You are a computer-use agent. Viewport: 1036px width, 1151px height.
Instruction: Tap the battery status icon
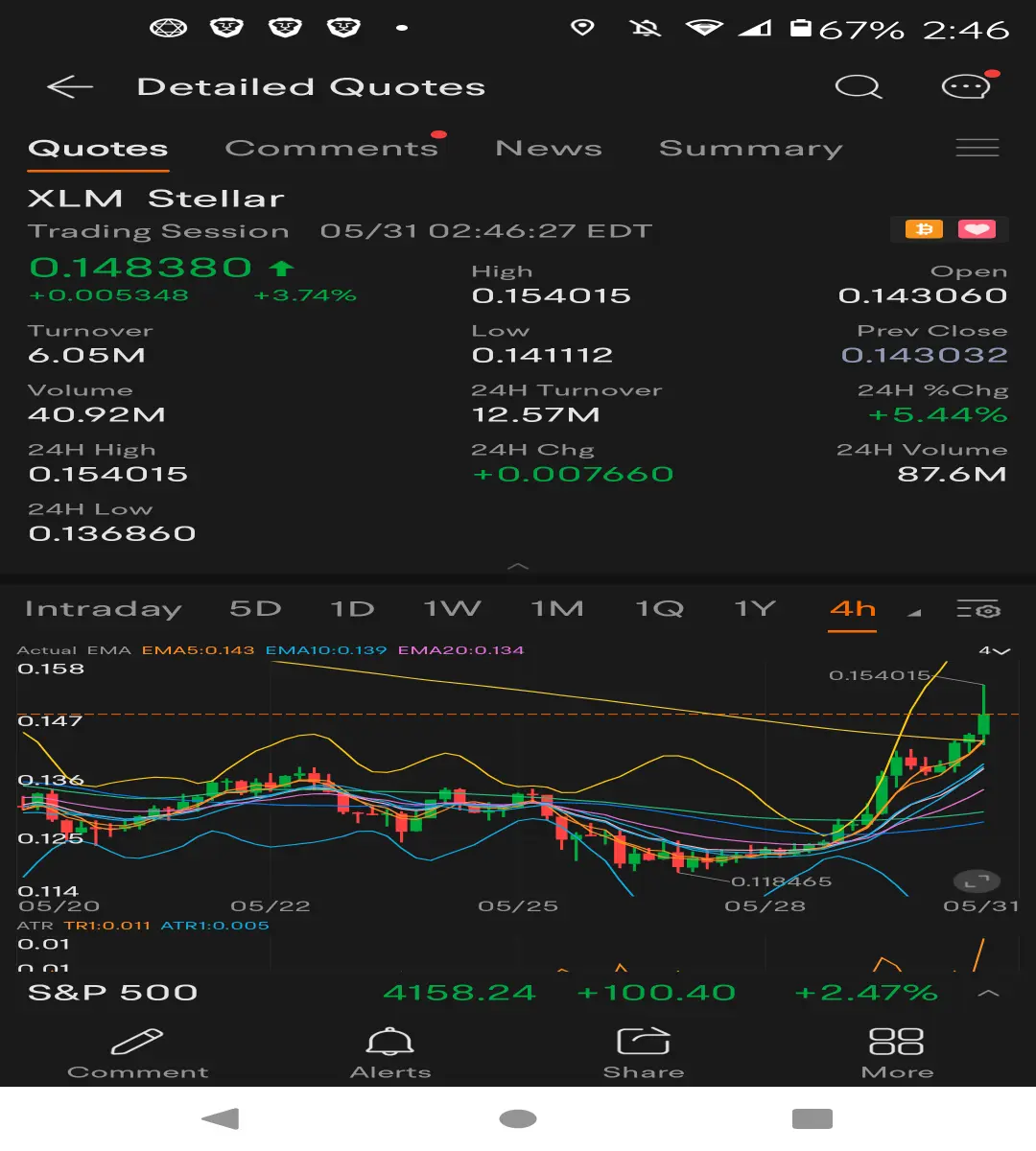tap(800, 29)
